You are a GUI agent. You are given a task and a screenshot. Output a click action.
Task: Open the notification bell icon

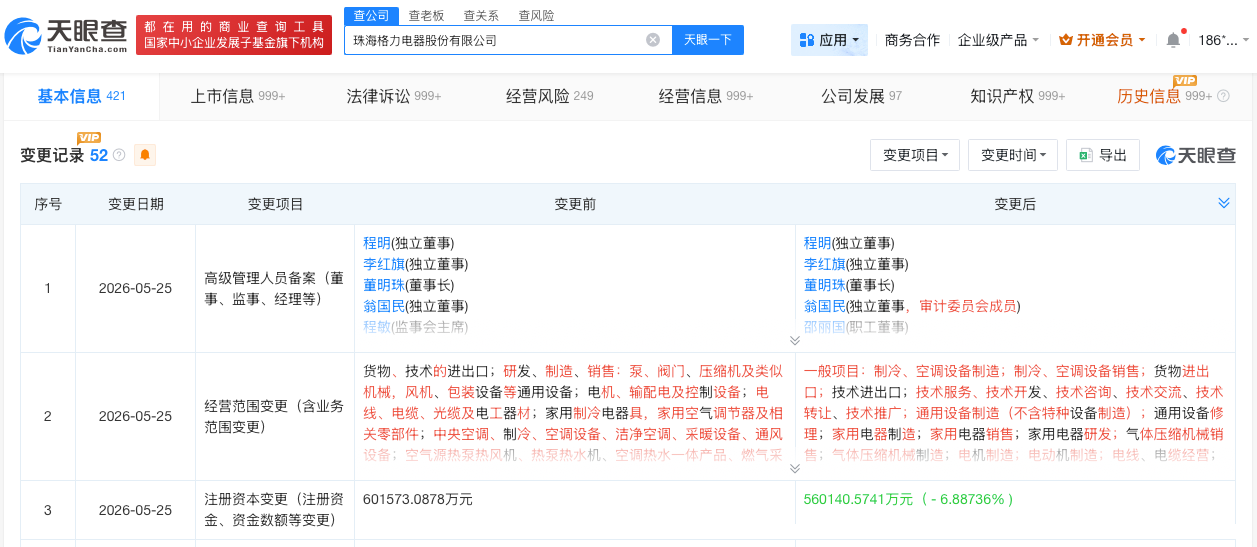(x=1173, y=40)
